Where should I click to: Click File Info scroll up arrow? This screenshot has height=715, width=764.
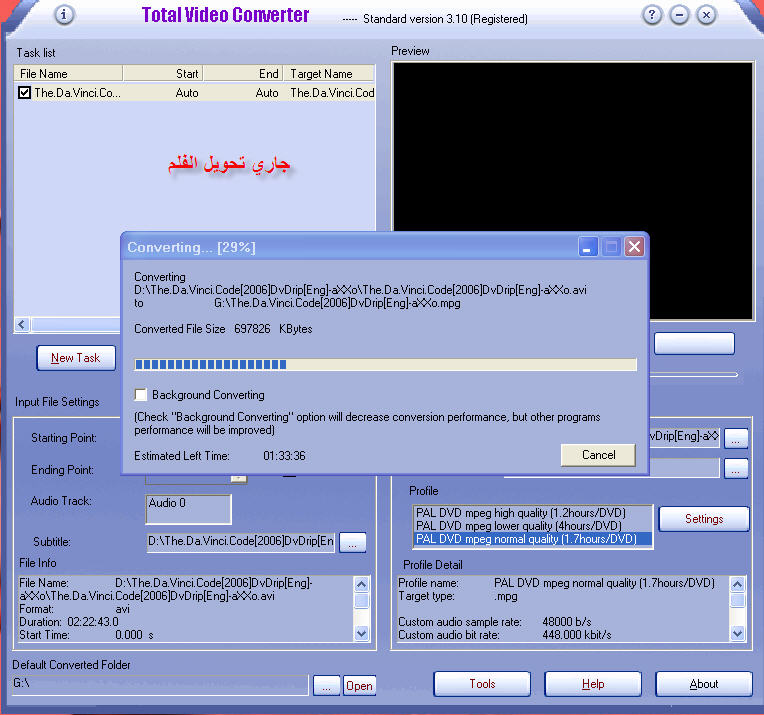(361, 584)
